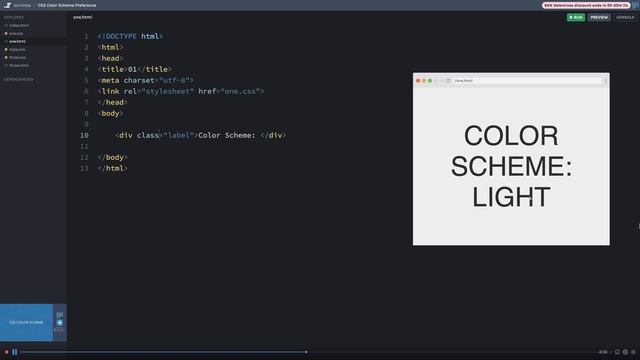Screen dimensions: 640x360
Task: Click the playback progress bar handle
Action: [x=306, y=352]
